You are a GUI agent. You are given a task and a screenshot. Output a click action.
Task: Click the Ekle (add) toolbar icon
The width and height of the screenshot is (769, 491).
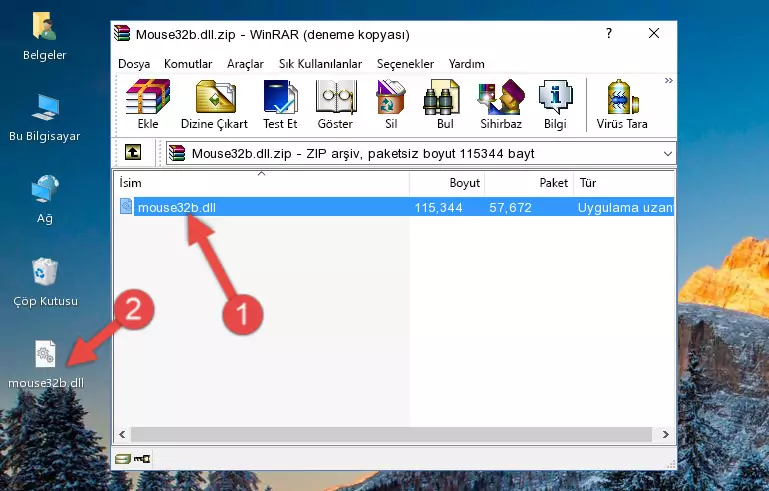pos(148,104)
